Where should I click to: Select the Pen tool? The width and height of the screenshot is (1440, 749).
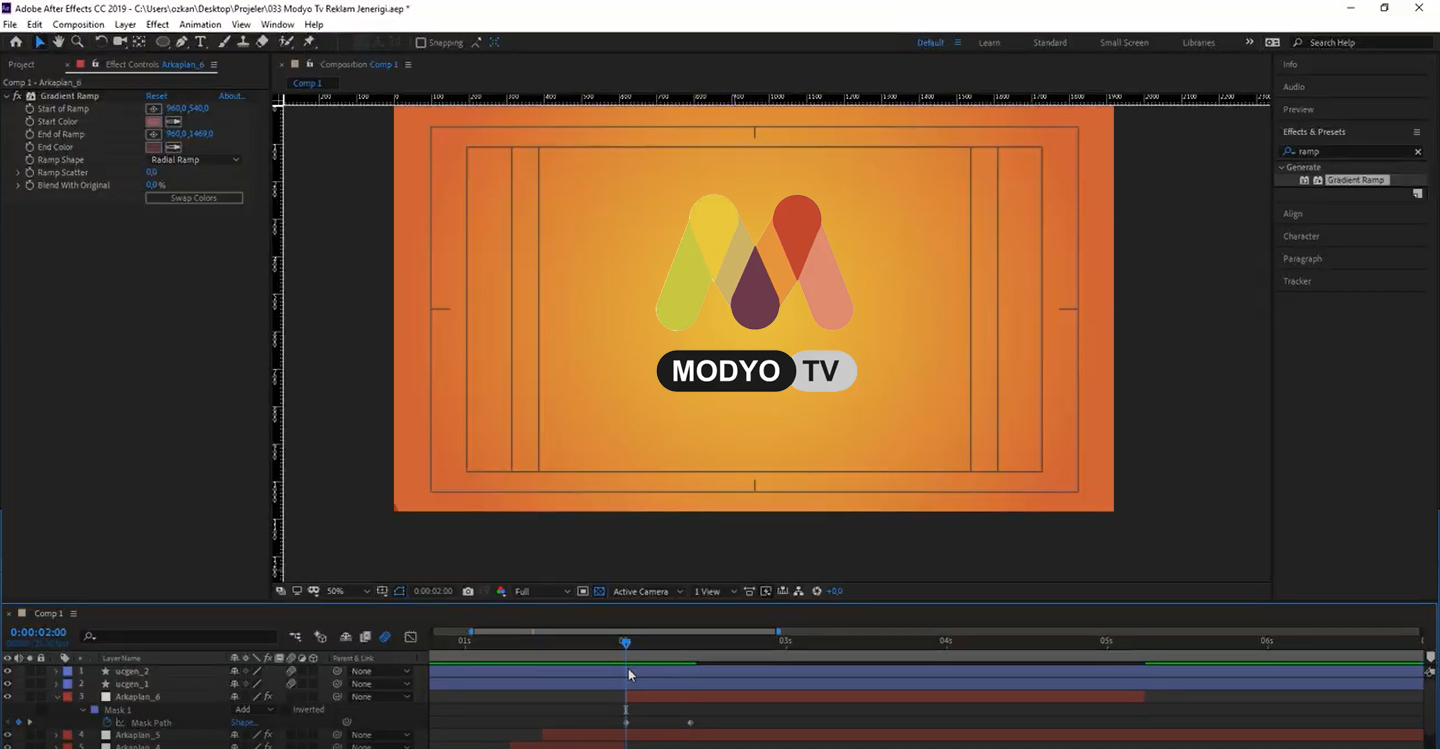coord(182,42)
